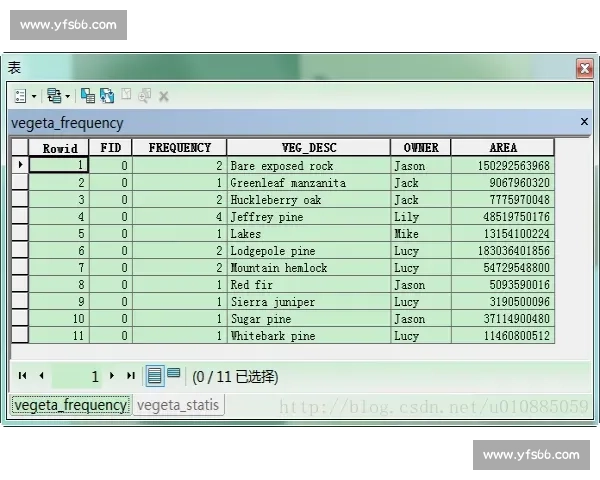Screen dimensions: 600x480
Task: Go to the first record
Action: (x=23, y=376)
